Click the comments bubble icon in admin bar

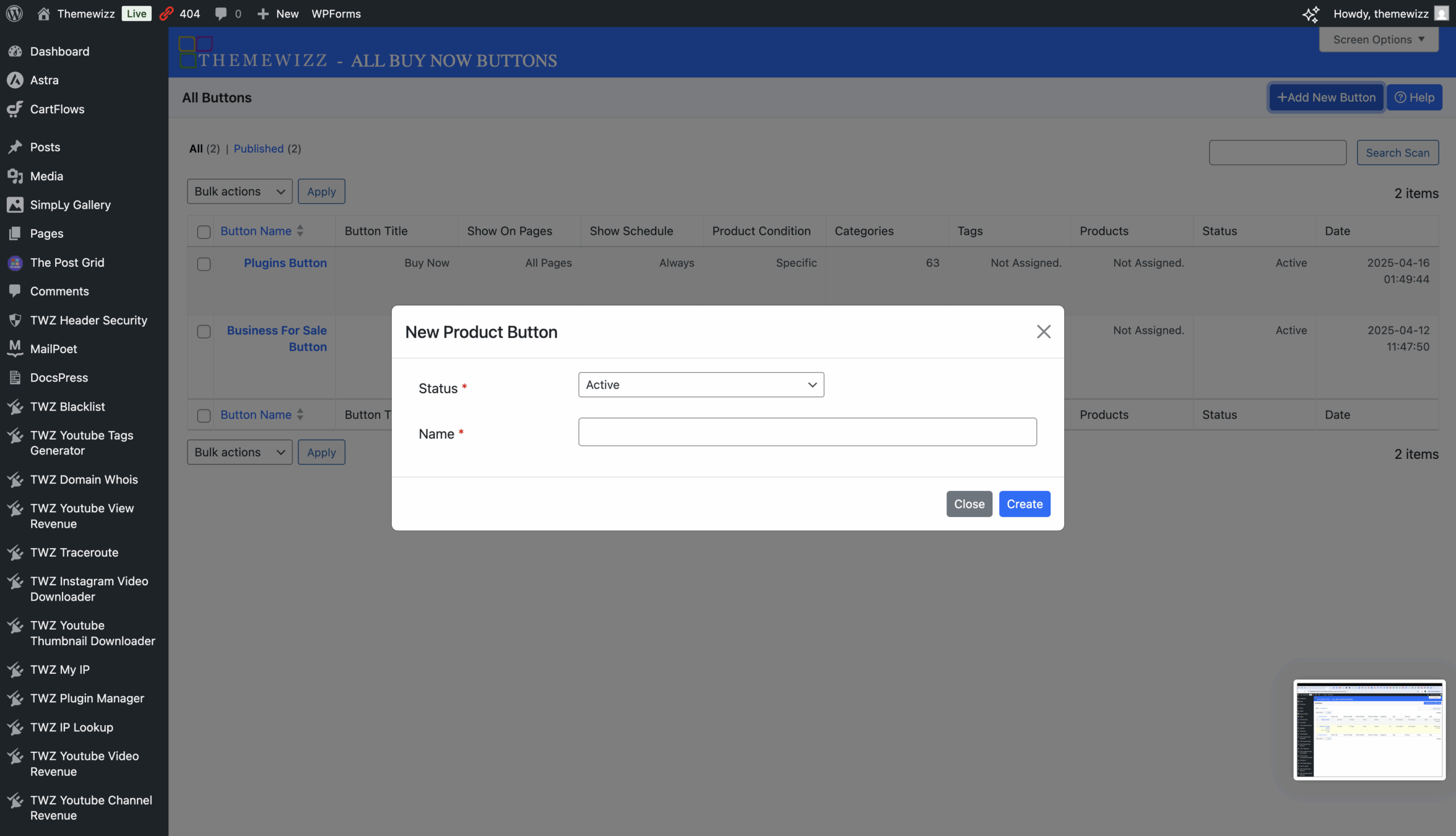(x=221, y=13)
